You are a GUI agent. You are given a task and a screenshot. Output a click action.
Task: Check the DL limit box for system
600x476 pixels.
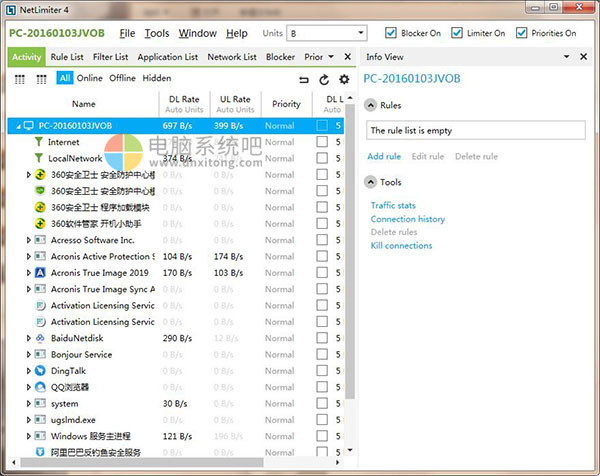coord(322,403)
